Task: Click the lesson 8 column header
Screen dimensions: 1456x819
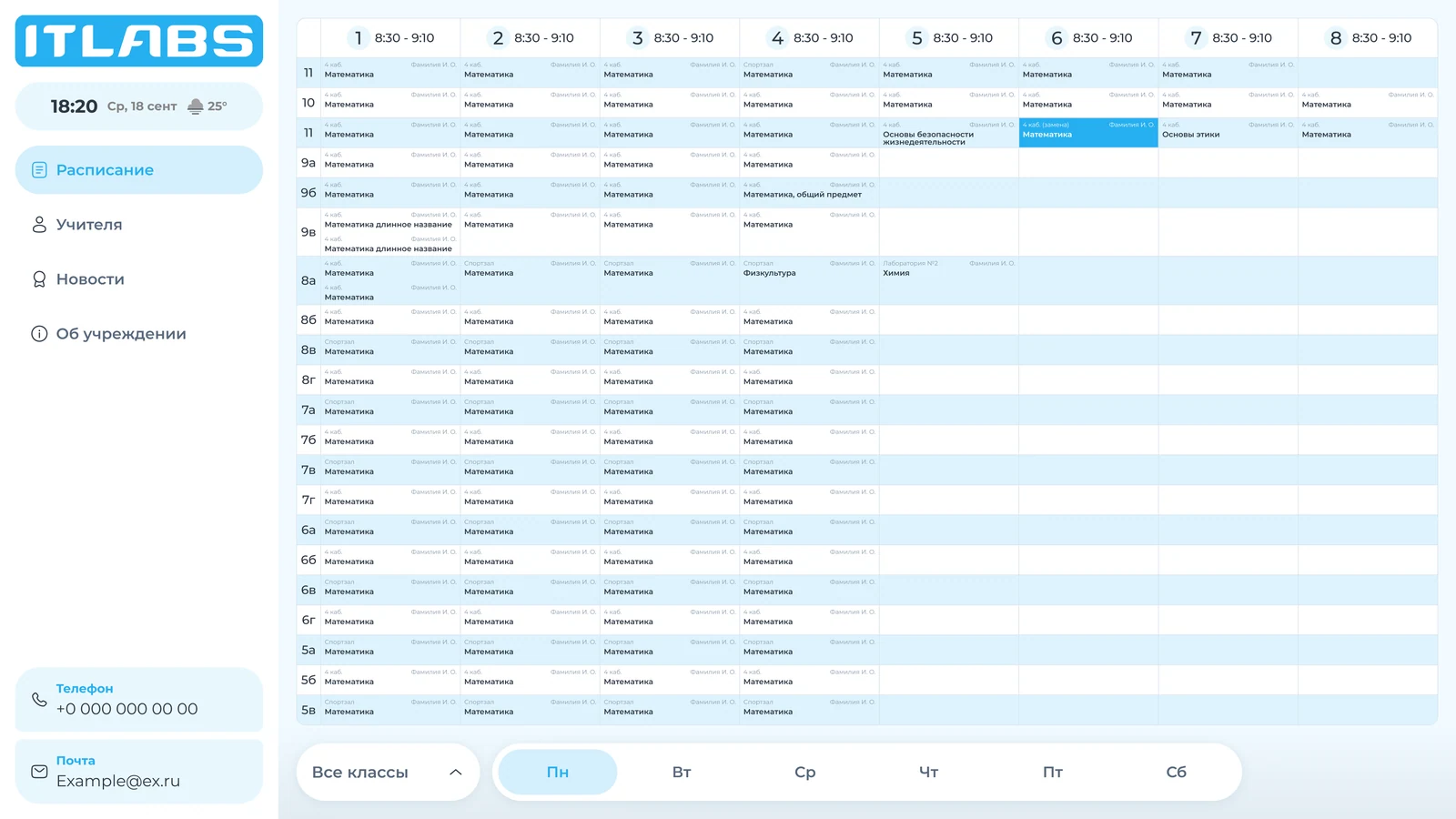Action: tap(1368, 38)
